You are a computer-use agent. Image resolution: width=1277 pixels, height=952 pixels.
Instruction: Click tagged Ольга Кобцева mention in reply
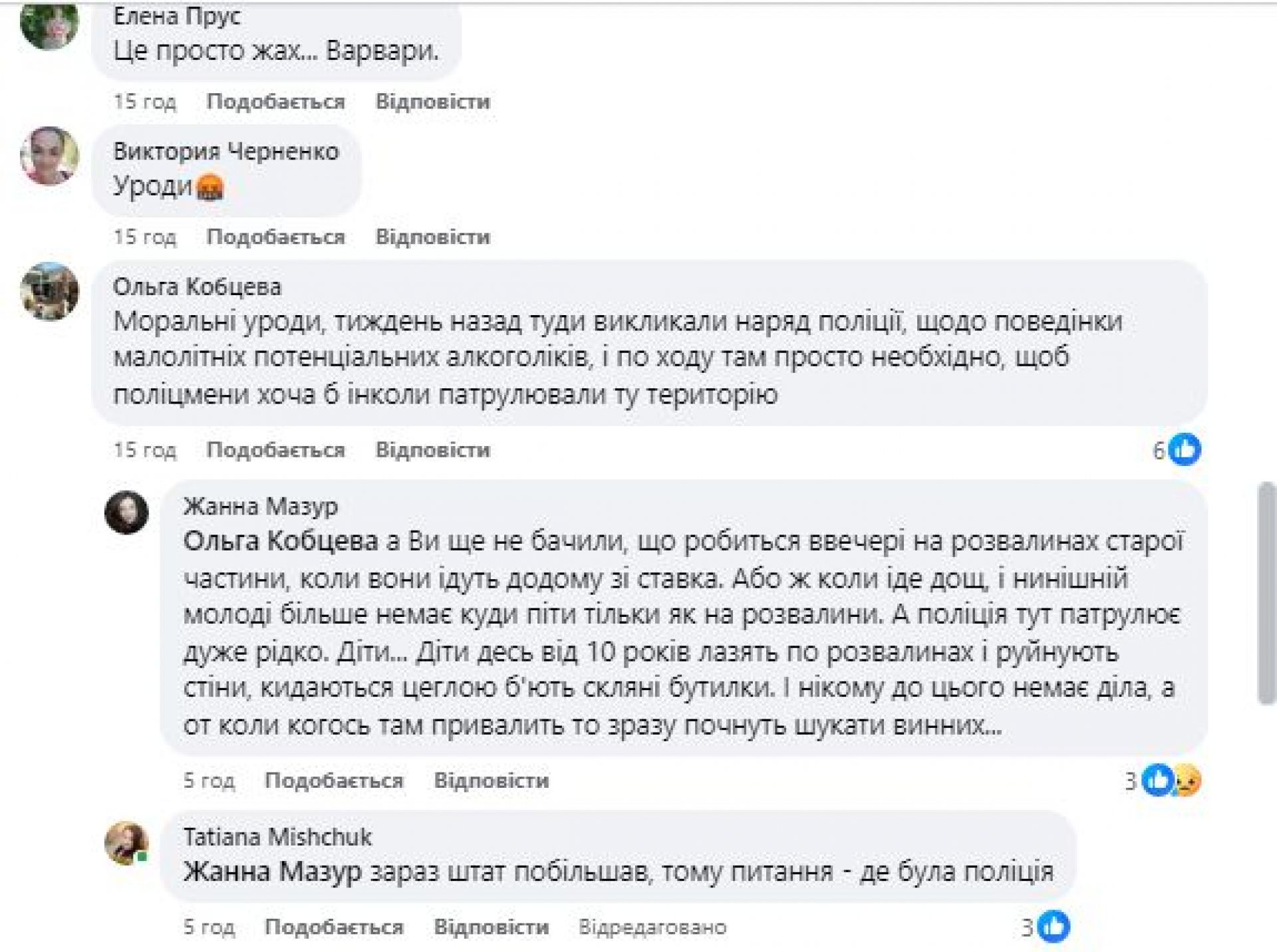click(281, 542)
